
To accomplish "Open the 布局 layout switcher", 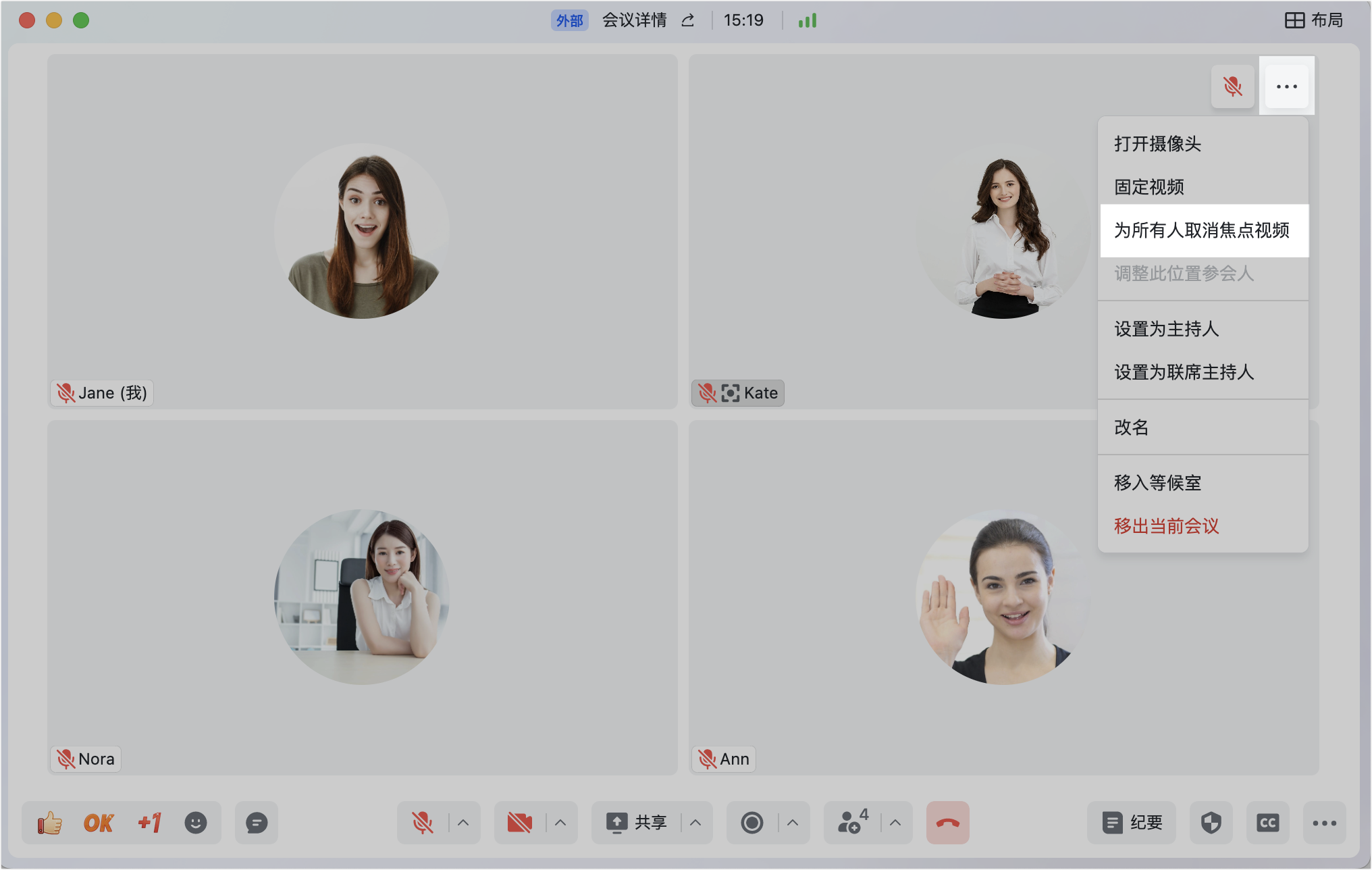I will click(1314, 20).
